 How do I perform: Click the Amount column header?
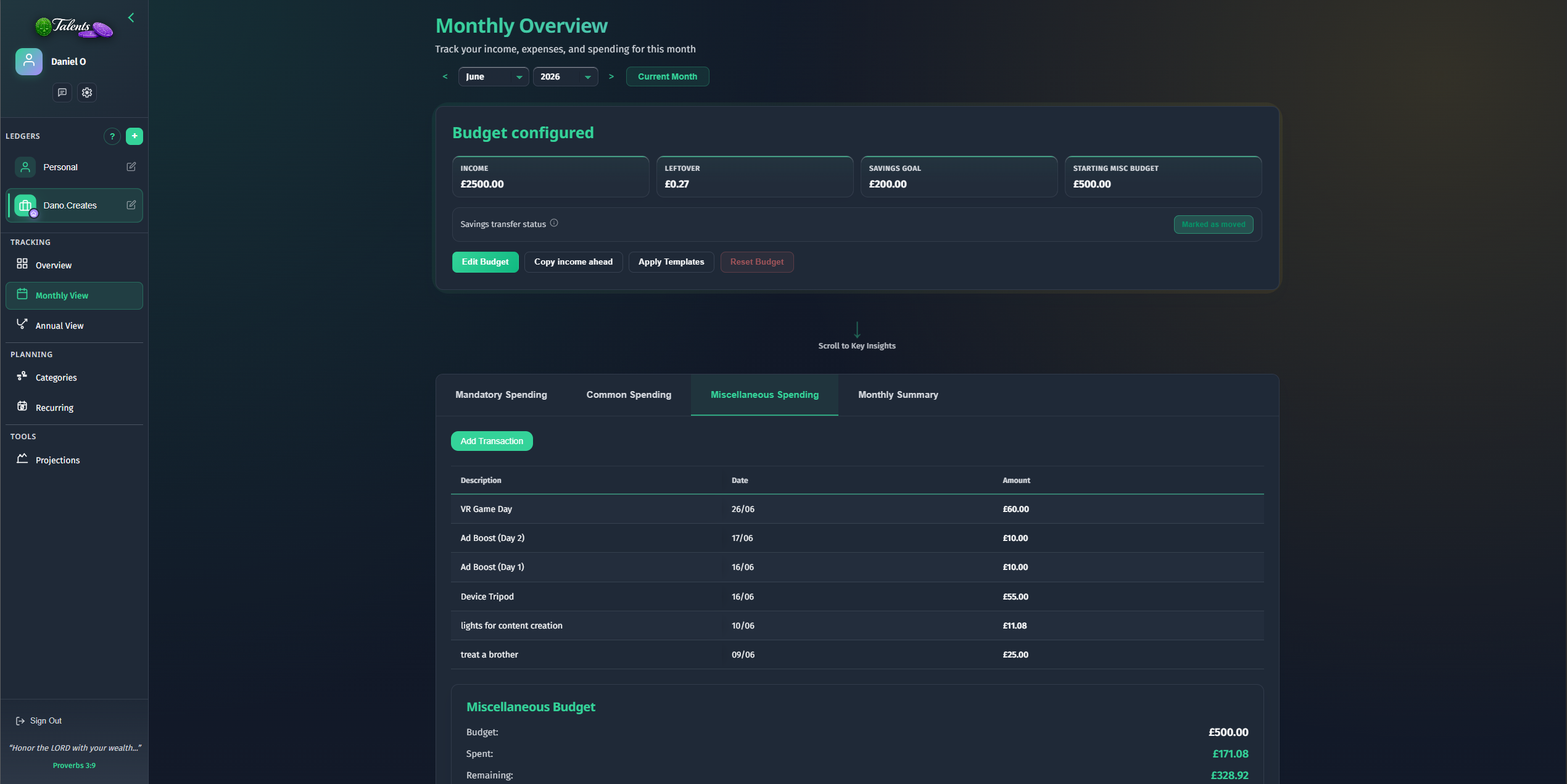pyautogui.click(x=1015, y=481)
